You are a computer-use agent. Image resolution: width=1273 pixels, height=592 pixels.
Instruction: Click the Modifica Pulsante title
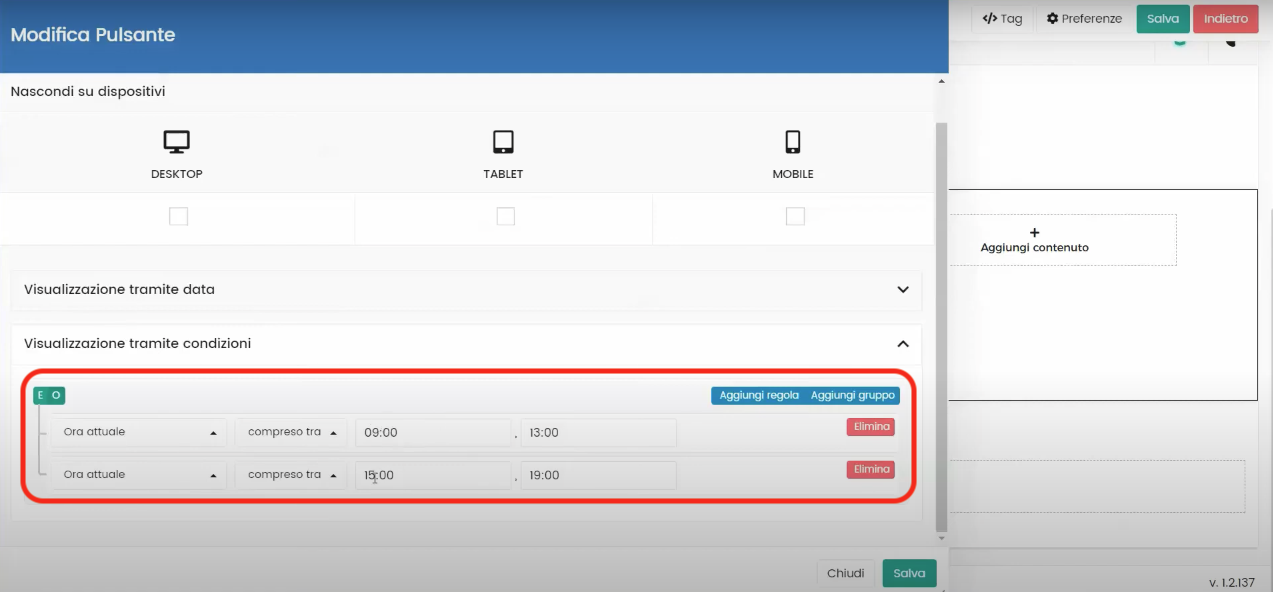pos(93,35)
